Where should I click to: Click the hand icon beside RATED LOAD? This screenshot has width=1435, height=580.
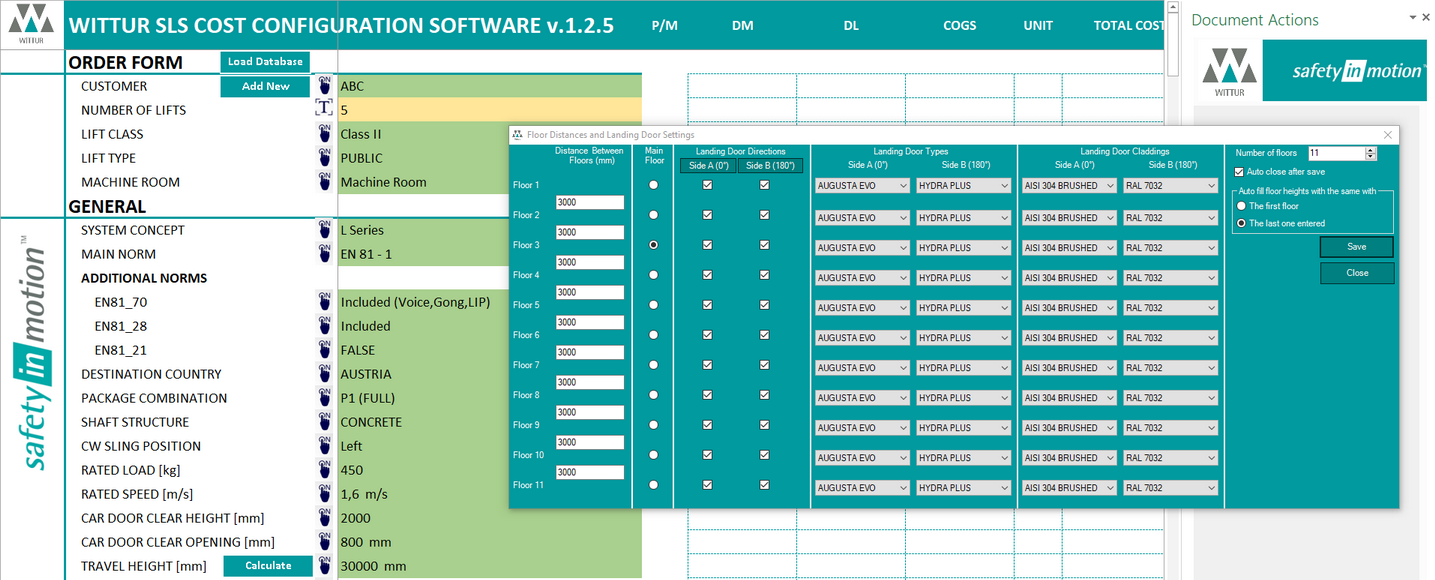(324, 470)
